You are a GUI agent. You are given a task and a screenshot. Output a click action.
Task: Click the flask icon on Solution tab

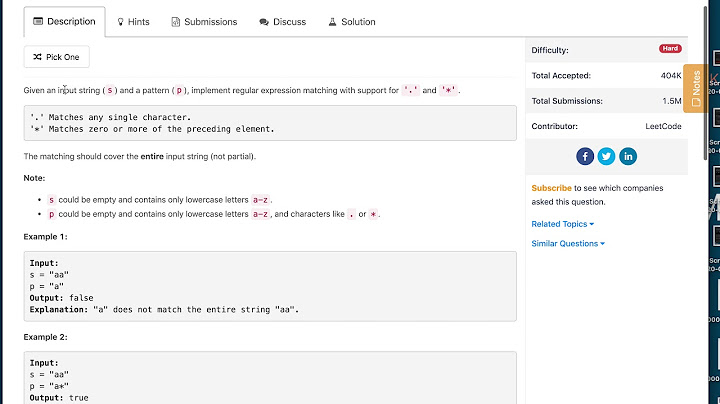pos(332,22)
